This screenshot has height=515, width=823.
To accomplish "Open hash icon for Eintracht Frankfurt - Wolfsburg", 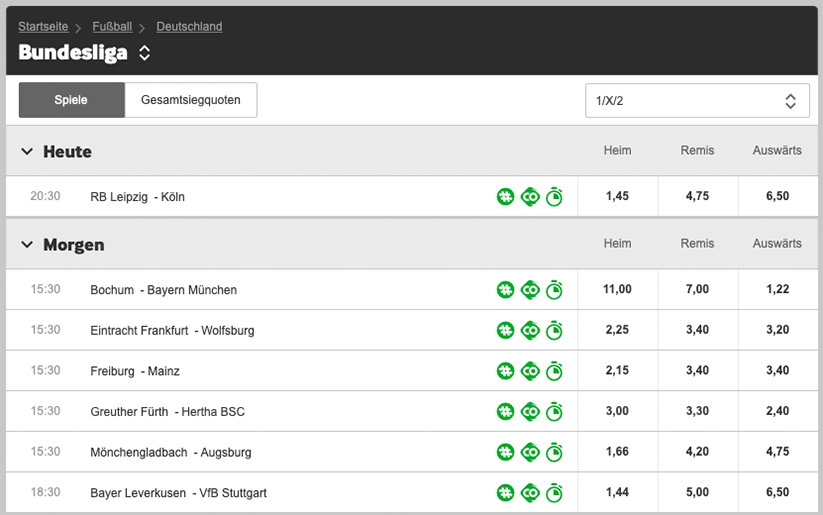I will pos(505,330).
